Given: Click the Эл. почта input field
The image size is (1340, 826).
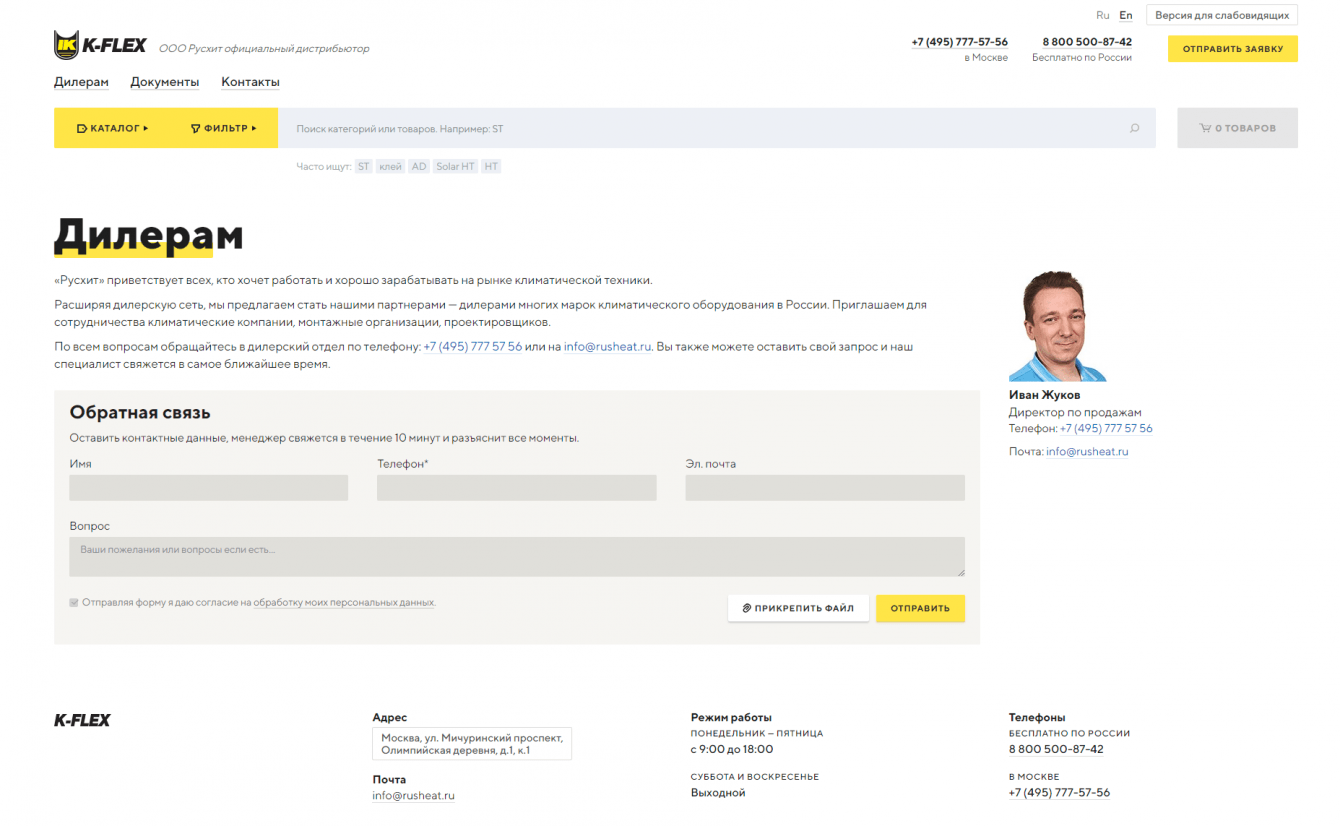Looking at the screenshot, I should point(825,488).
